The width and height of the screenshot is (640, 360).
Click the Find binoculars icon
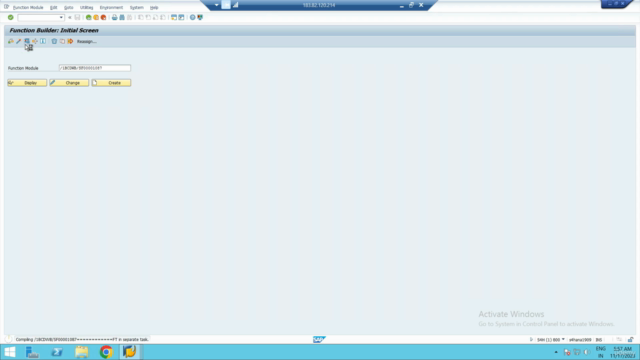click(x=122, y=18)
